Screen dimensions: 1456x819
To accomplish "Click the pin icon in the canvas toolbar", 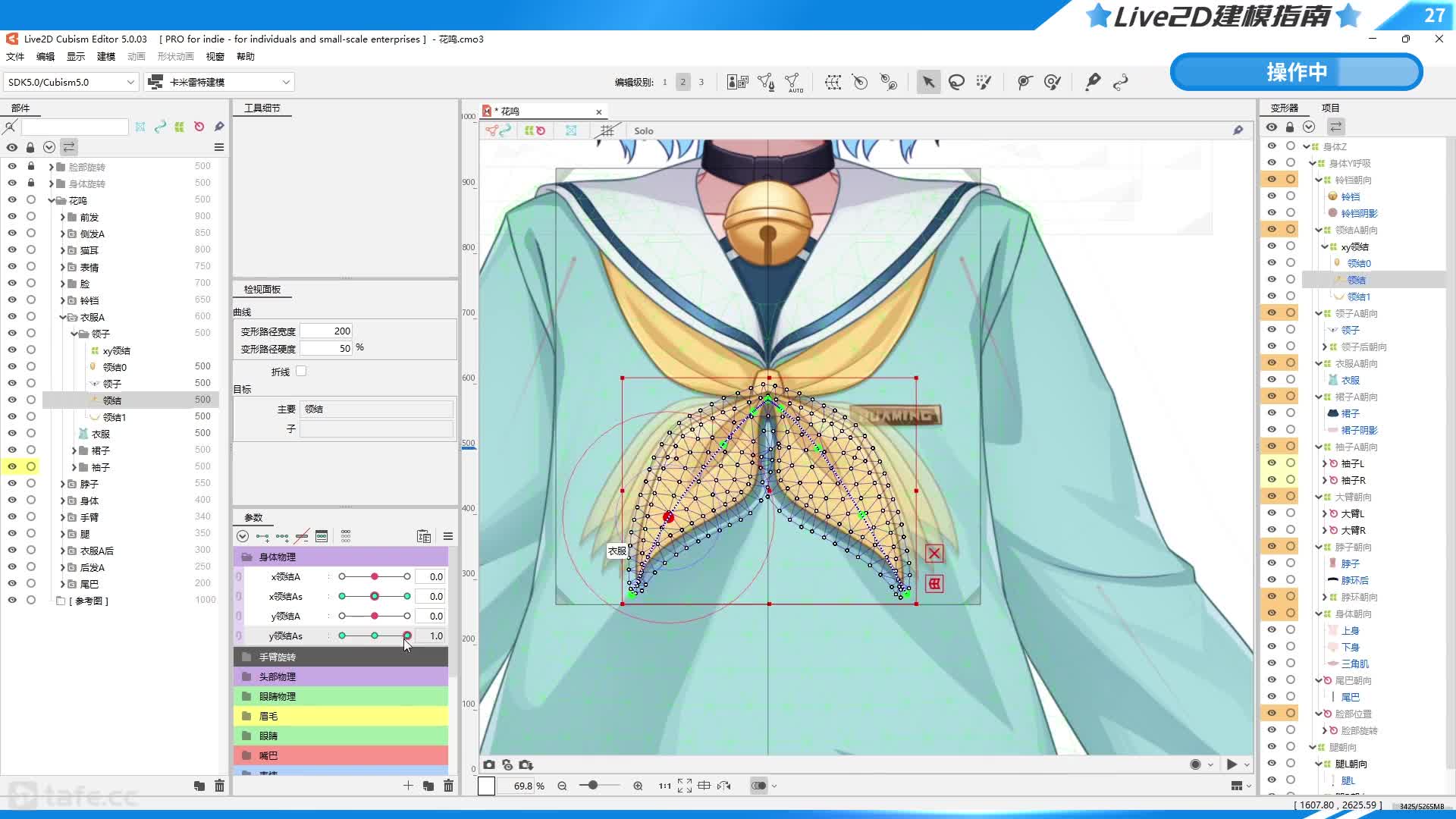I will point(1238,130).
